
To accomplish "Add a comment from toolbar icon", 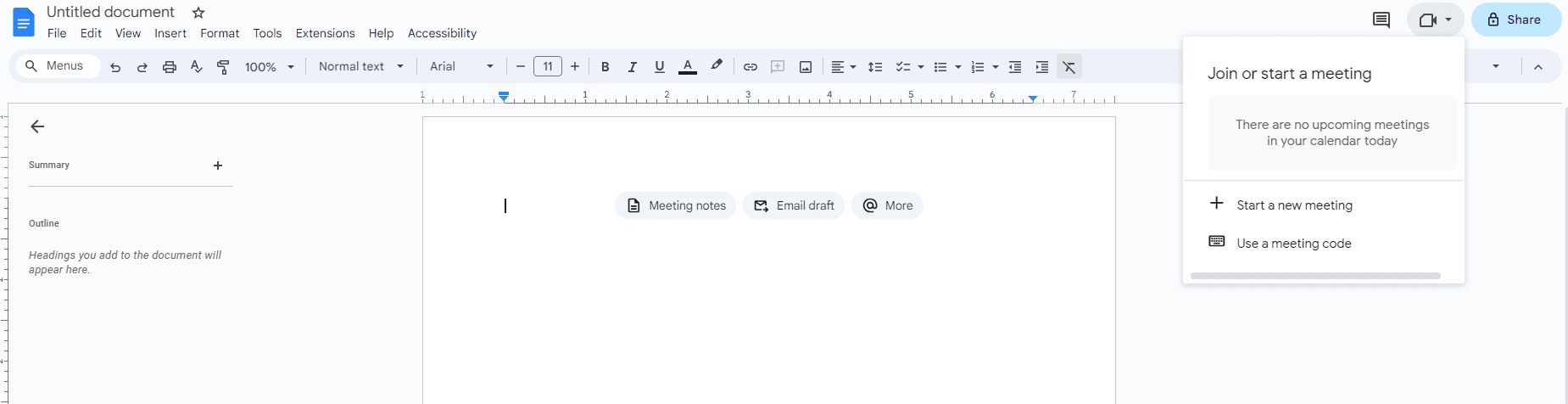I will [x=778, y=67].
